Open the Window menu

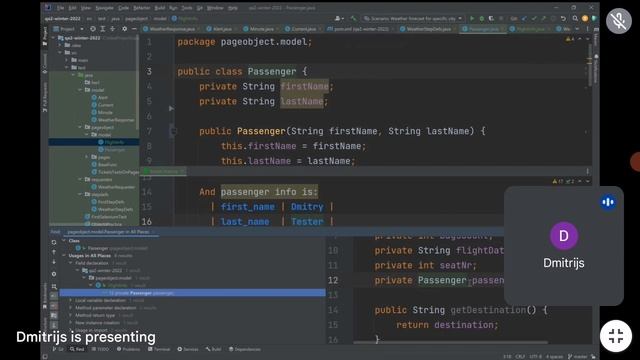click(x=215, y=8)
